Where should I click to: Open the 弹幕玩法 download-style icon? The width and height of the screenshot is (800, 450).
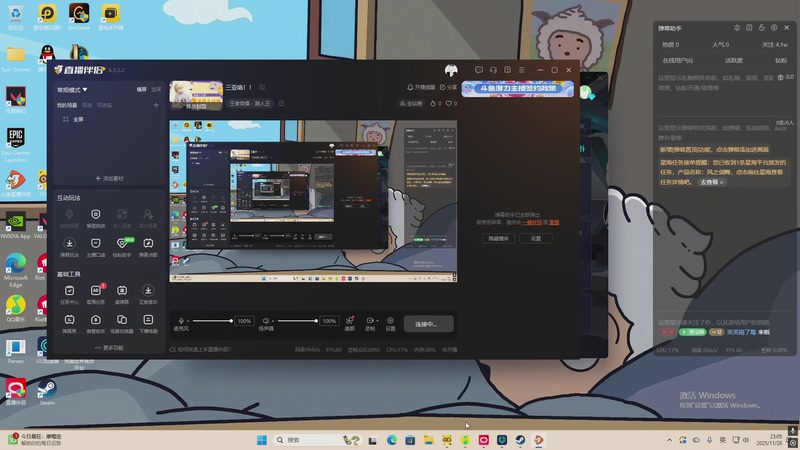69,247
